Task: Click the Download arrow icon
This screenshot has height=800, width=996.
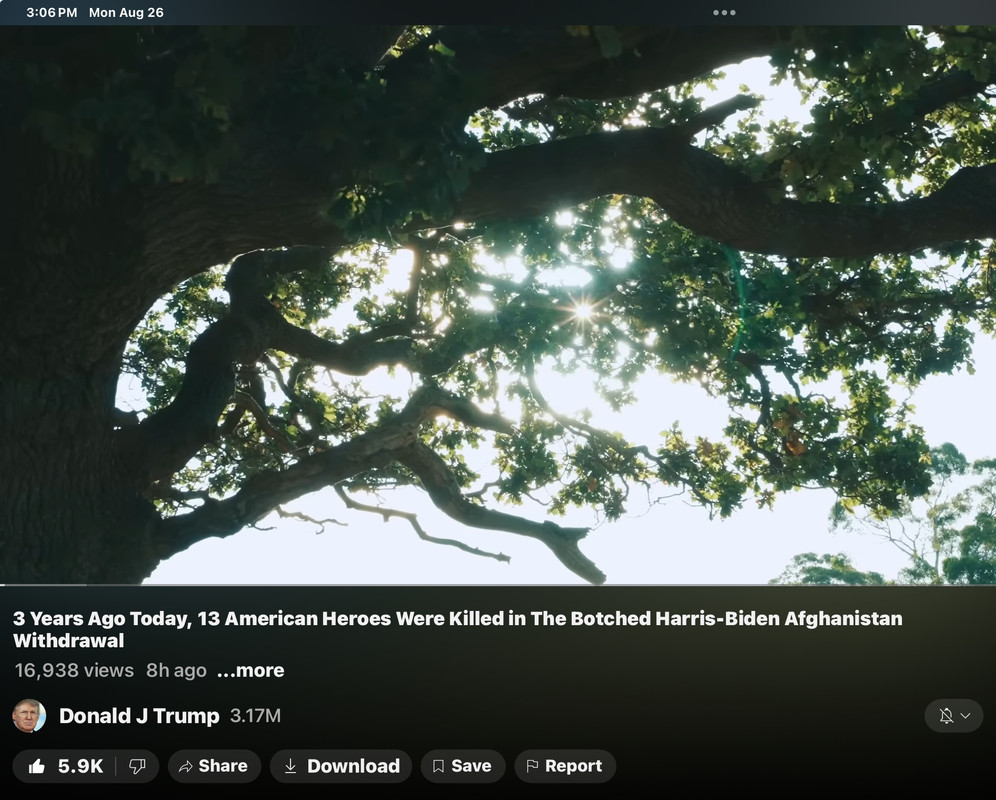Action: pyautogui.click(x=290, y=766)
